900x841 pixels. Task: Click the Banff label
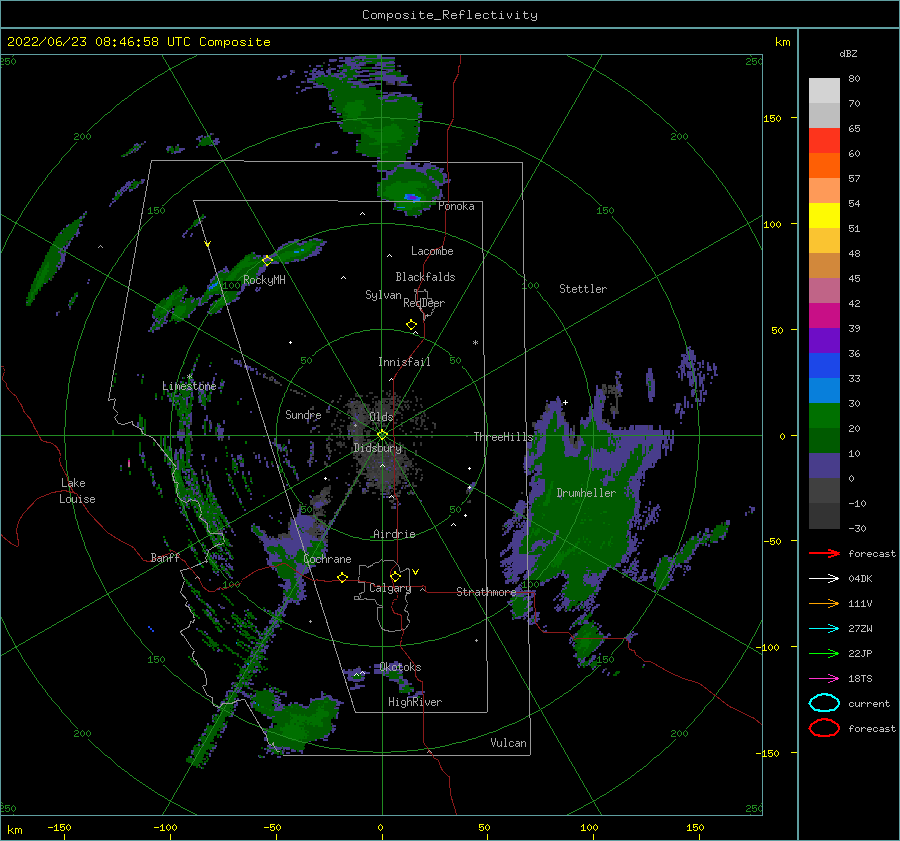click(x=165, y=557)
